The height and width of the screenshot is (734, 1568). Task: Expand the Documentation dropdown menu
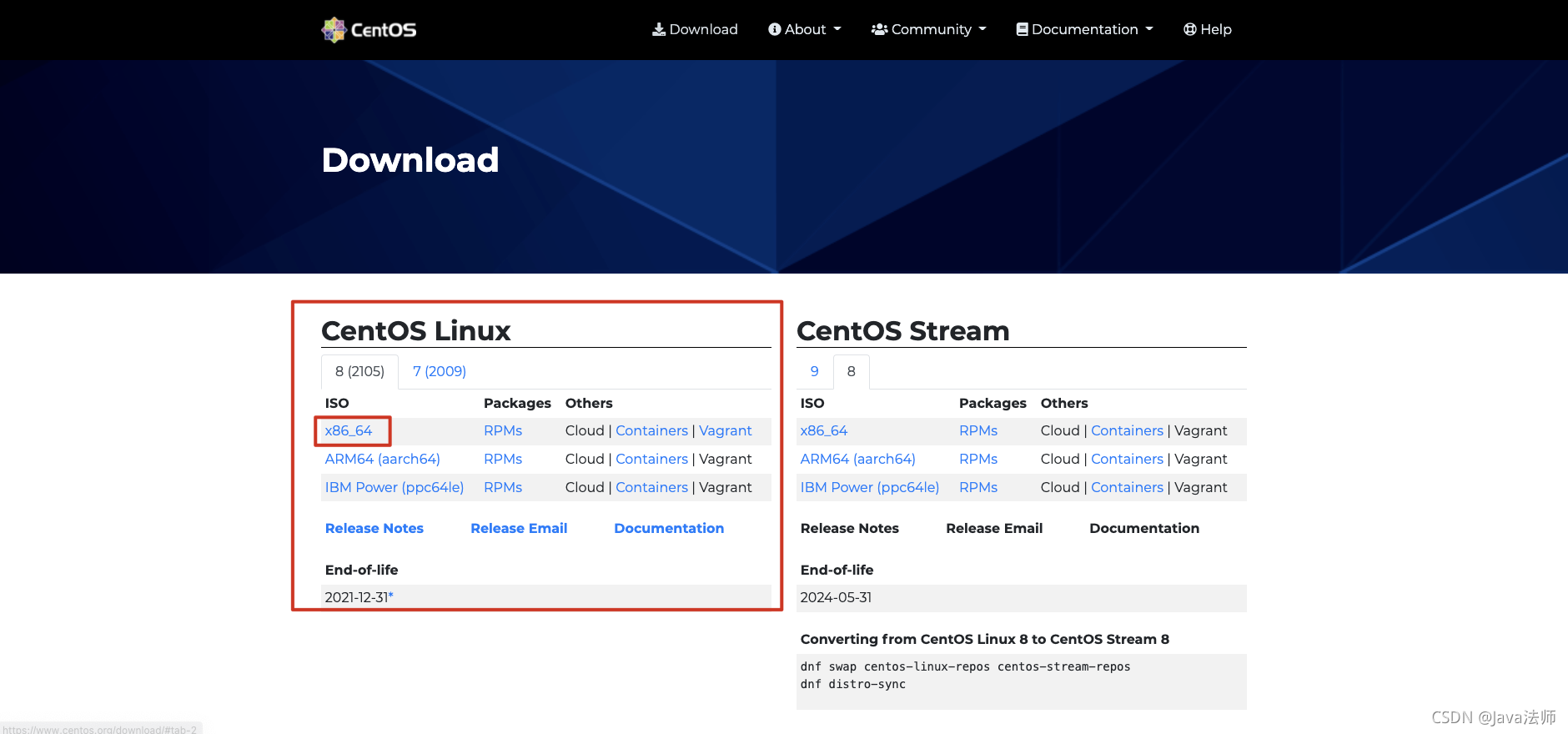(1084, 29)
